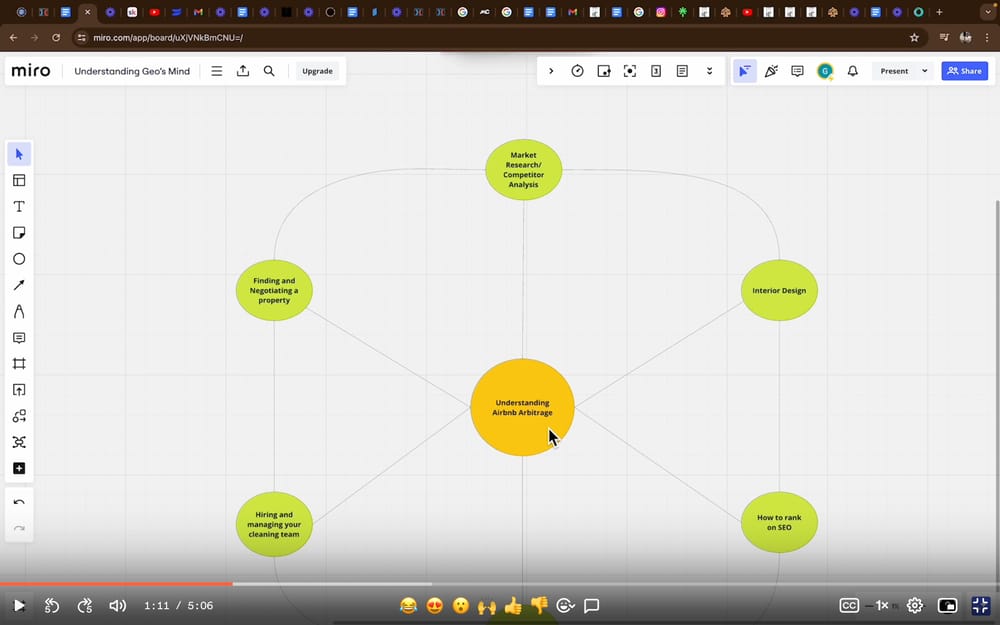The height and width of the screenshot is (625, 1000).
Task: Click the user avatar G
Action: (825, 71)
